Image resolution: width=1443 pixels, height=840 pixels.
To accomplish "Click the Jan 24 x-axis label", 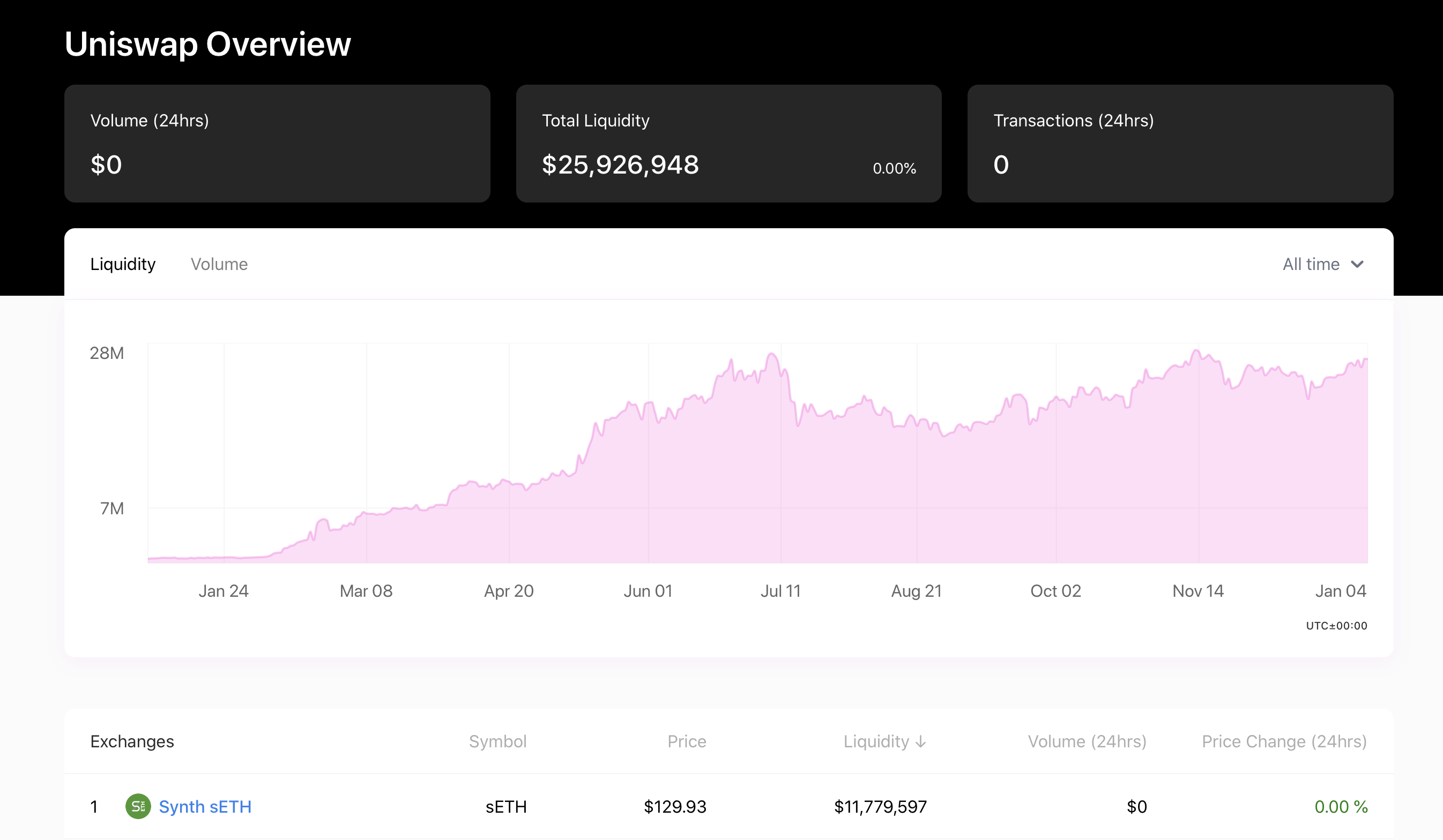I will pyautogui.click(x=224, y=590).
